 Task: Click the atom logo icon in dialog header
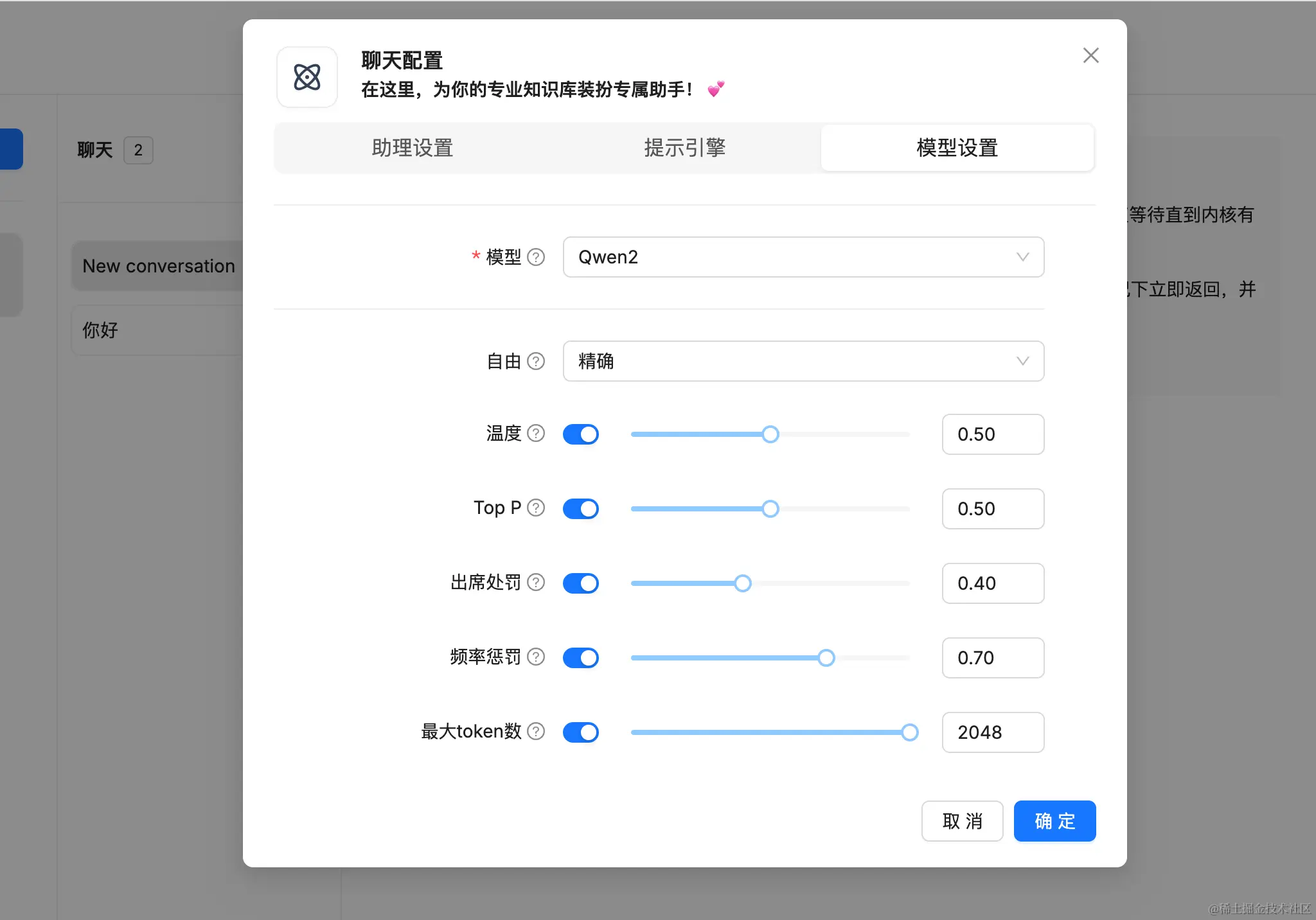point(307,77)
